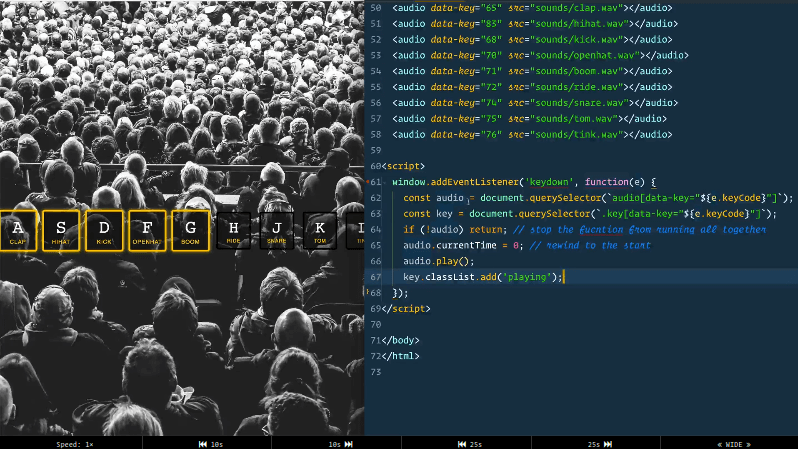Click the 'playing' string on line 67
Viewport: 798px width, 449px height.
[x=527, y=277]
